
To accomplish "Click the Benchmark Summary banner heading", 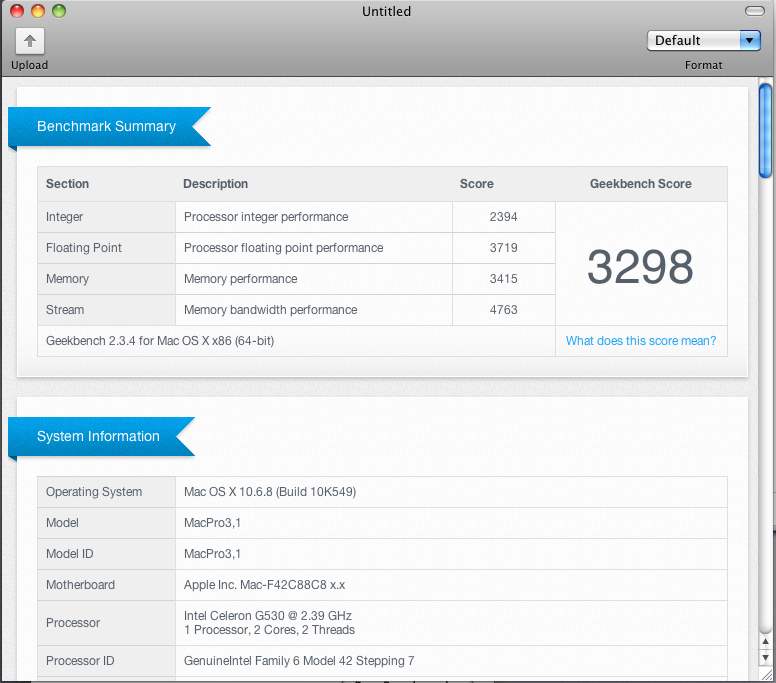I will [x=106, y=126].
